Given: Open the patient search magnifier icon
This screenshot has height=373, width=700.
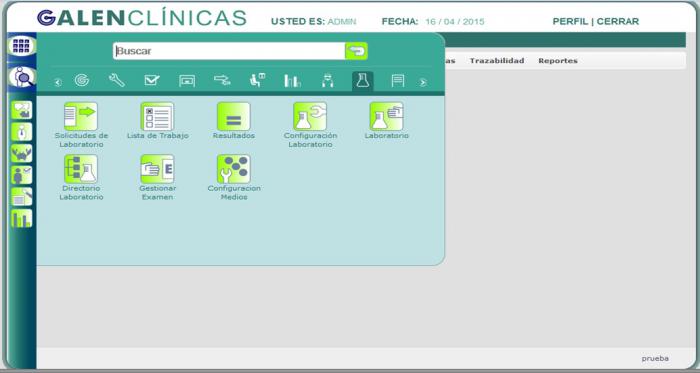Looking at the screenshot, I should [x=21, y=77].
